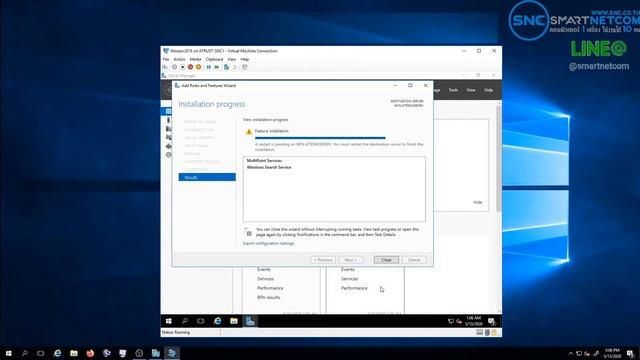Open Internet Explorer from host taskbar
The height and width of the screenshot is (360, 640).
[x=58, y=353]
